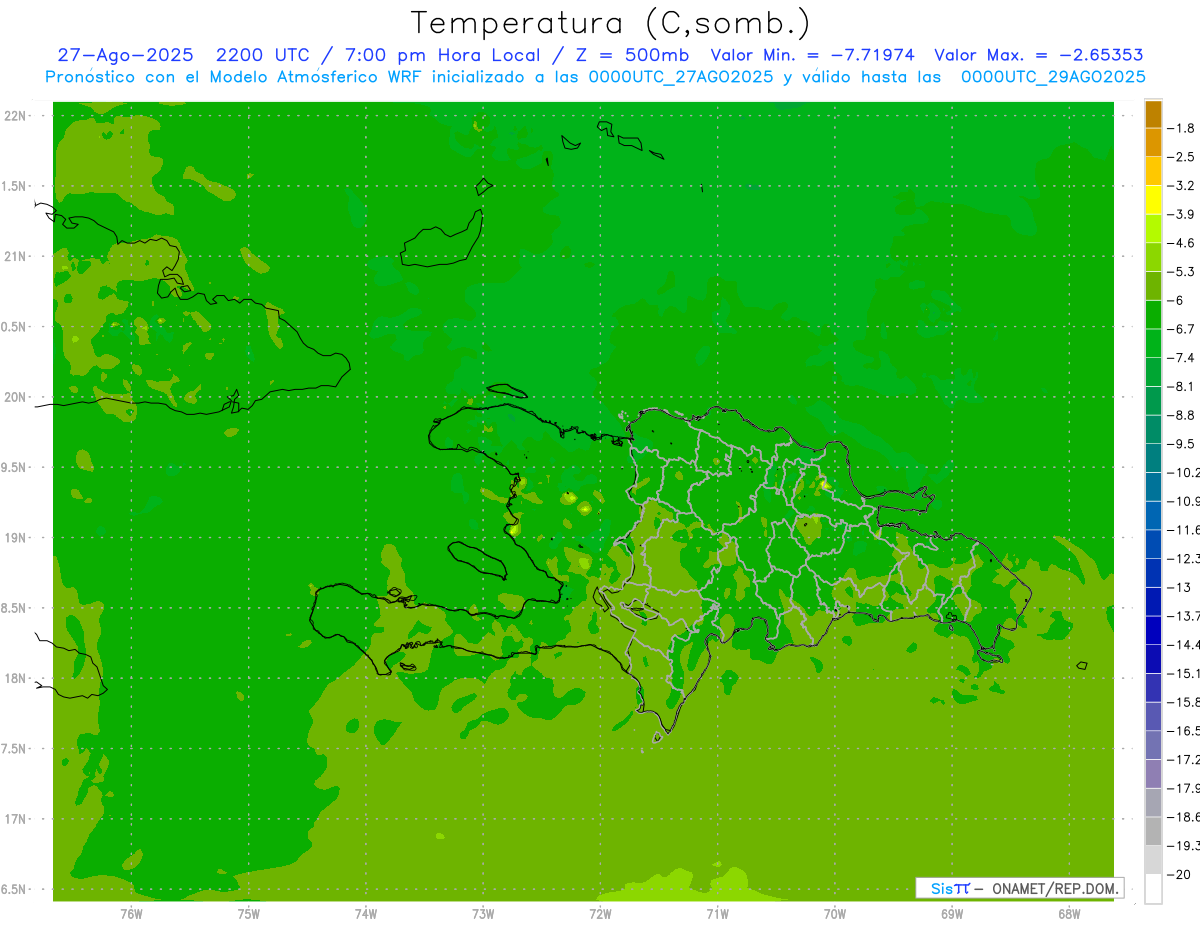
Task: Click 'Valor Max. = -2.65353' text
Action: pos(1039,56)
